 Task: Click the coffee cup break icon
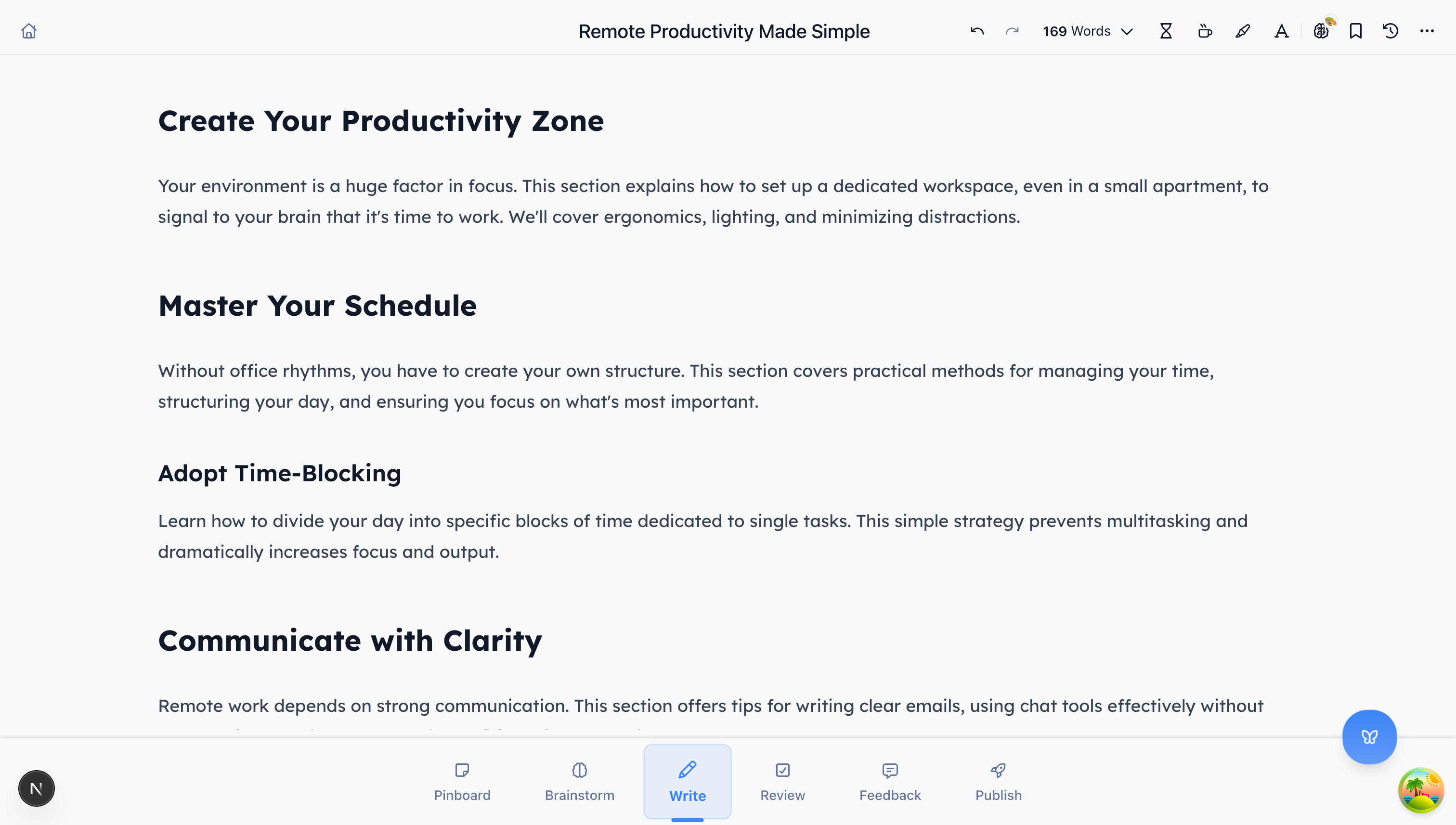click(x=1205, y=31)
